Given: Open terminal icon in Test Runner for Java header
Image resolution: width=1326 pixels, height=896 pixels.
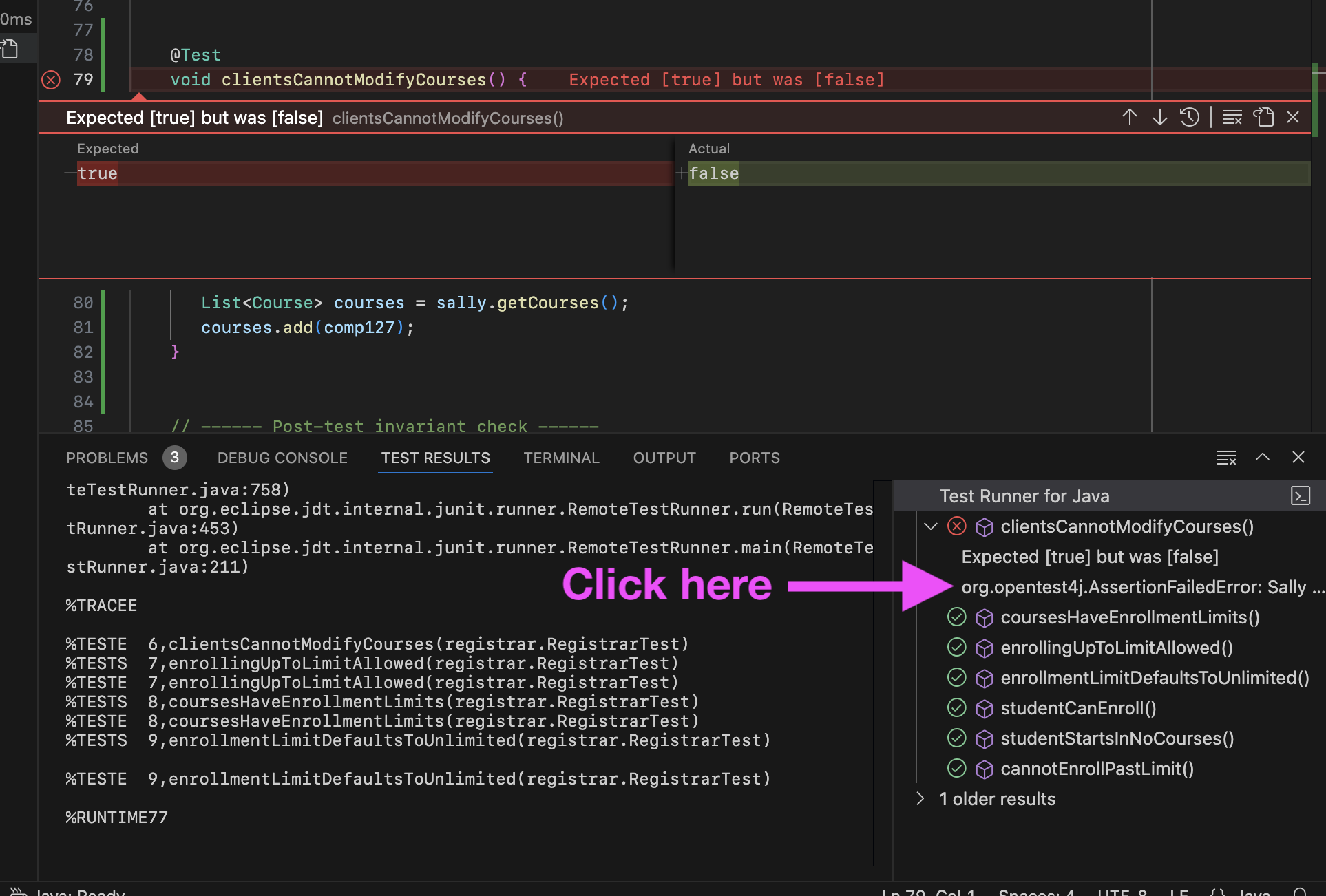Looking at the screenshot, I should [1300, 495].
